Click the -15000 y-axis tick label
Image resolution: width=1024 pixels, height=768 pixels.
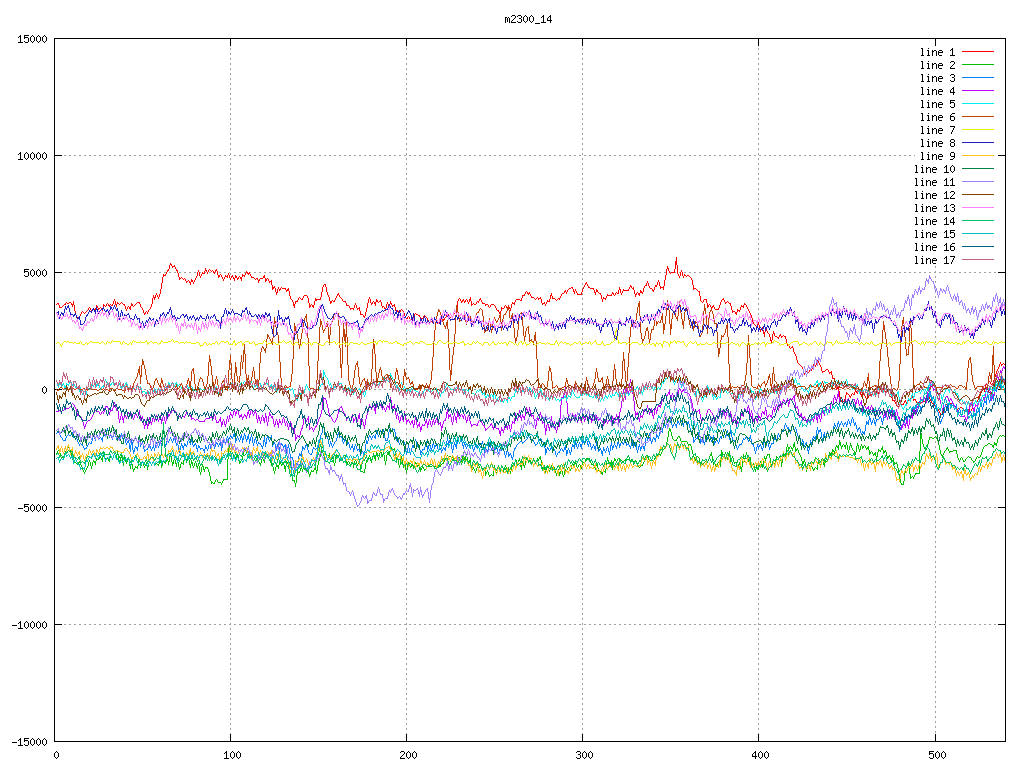coord(30,741)
